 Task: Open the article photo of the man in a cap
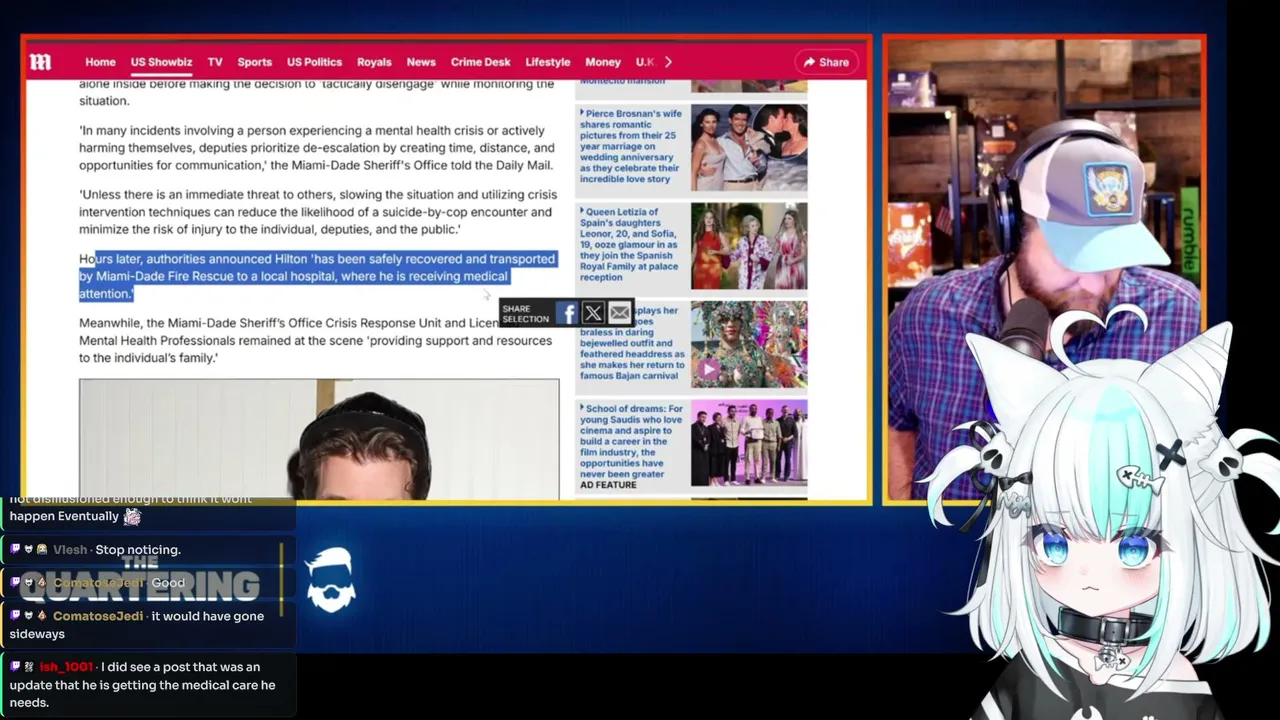click(319, 438)
